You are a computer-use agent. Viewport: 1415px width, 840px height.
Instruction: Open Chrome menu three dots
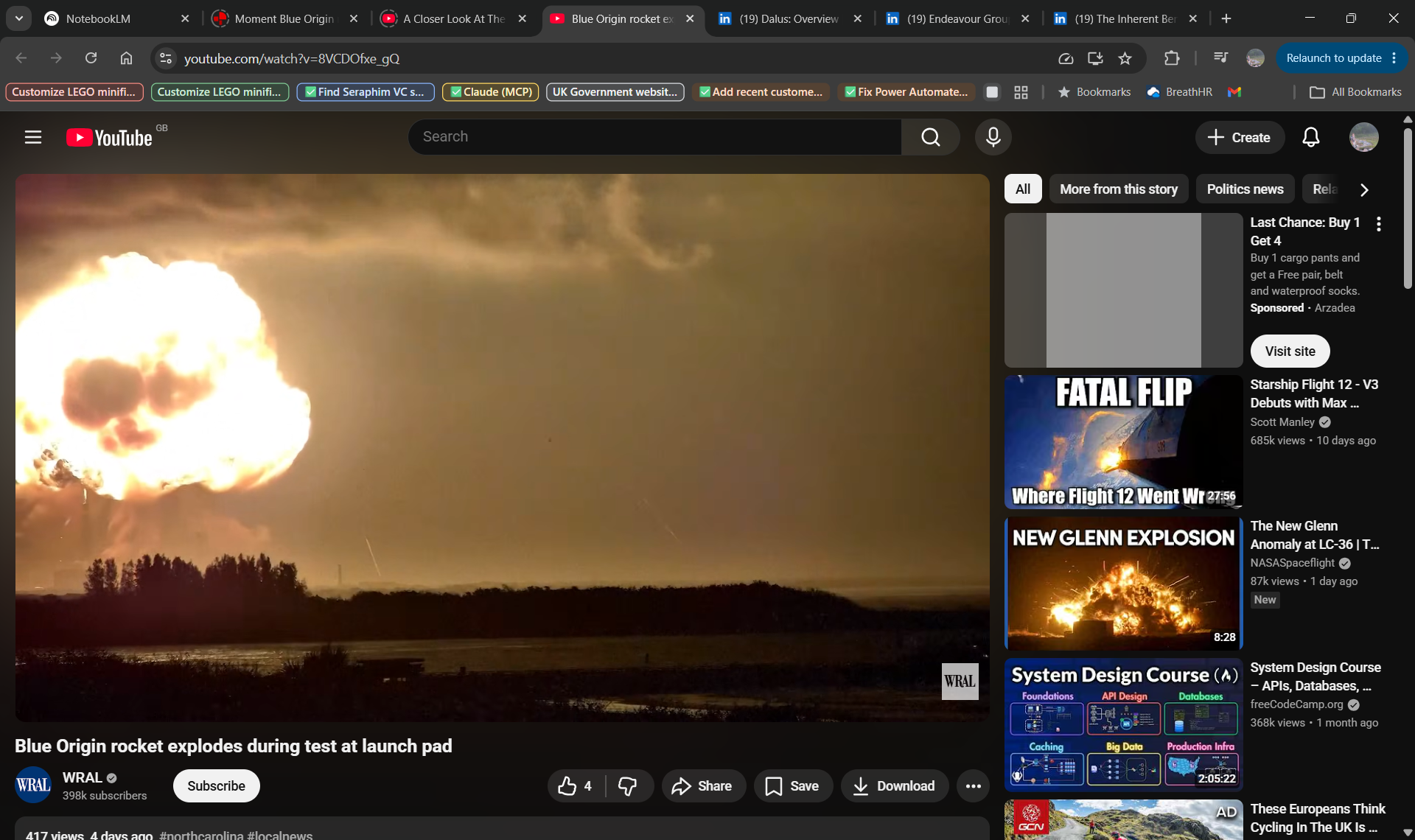1394,58
